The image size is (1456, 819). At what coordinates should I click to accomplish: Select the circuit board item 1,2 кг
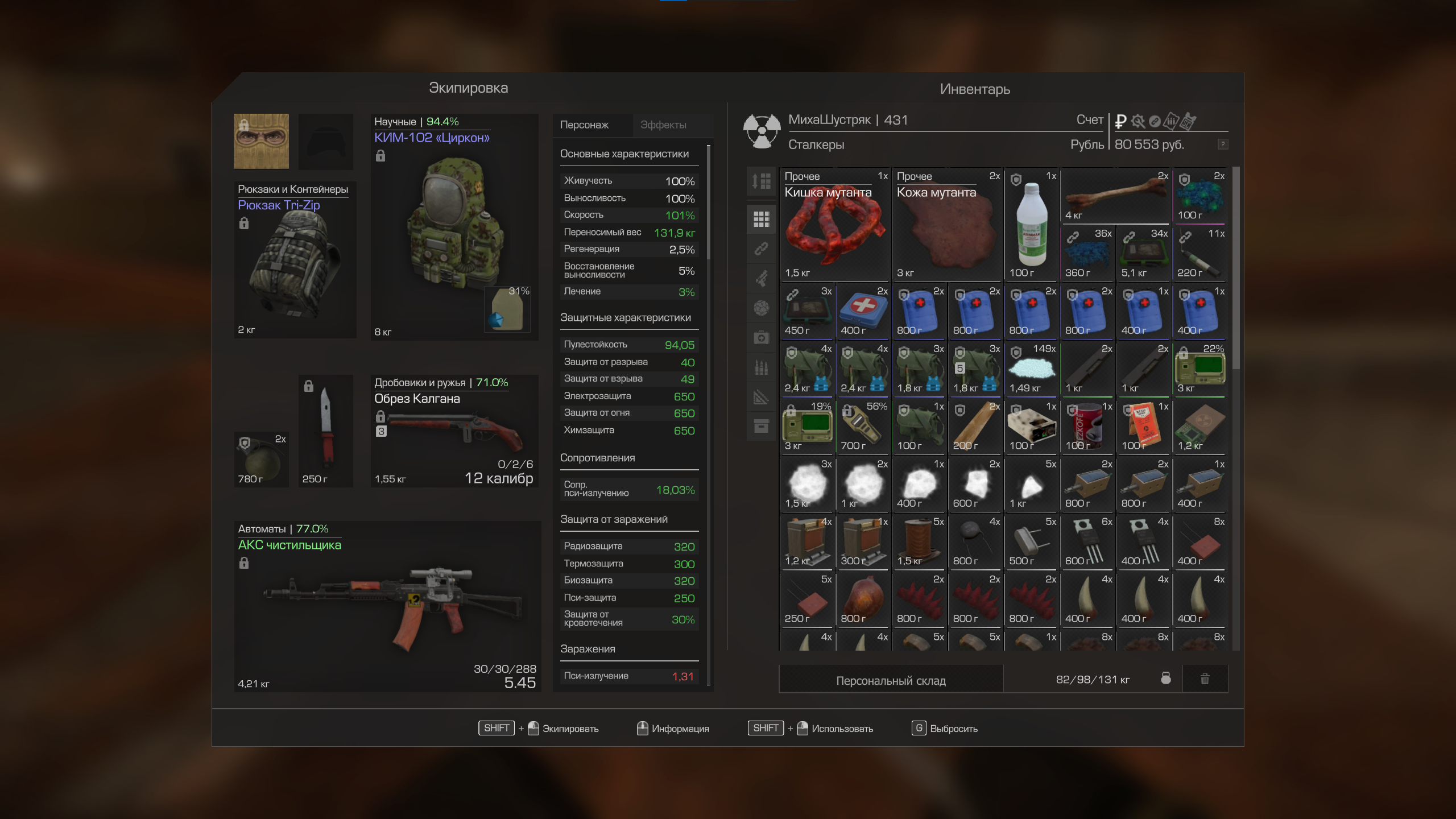tap(1200, 426)
